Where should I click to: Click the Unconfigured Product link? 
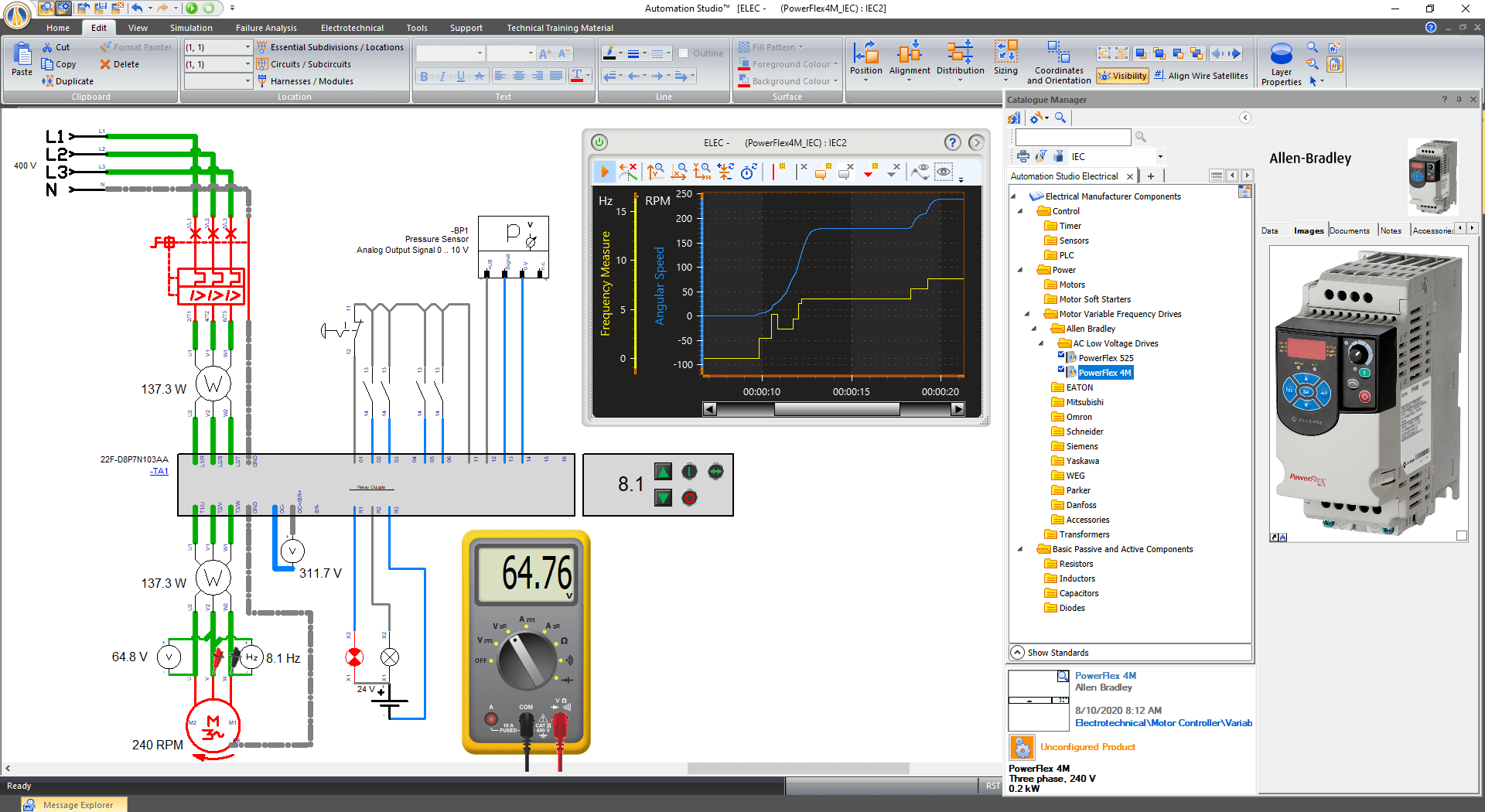click(x=1088, y=747)
